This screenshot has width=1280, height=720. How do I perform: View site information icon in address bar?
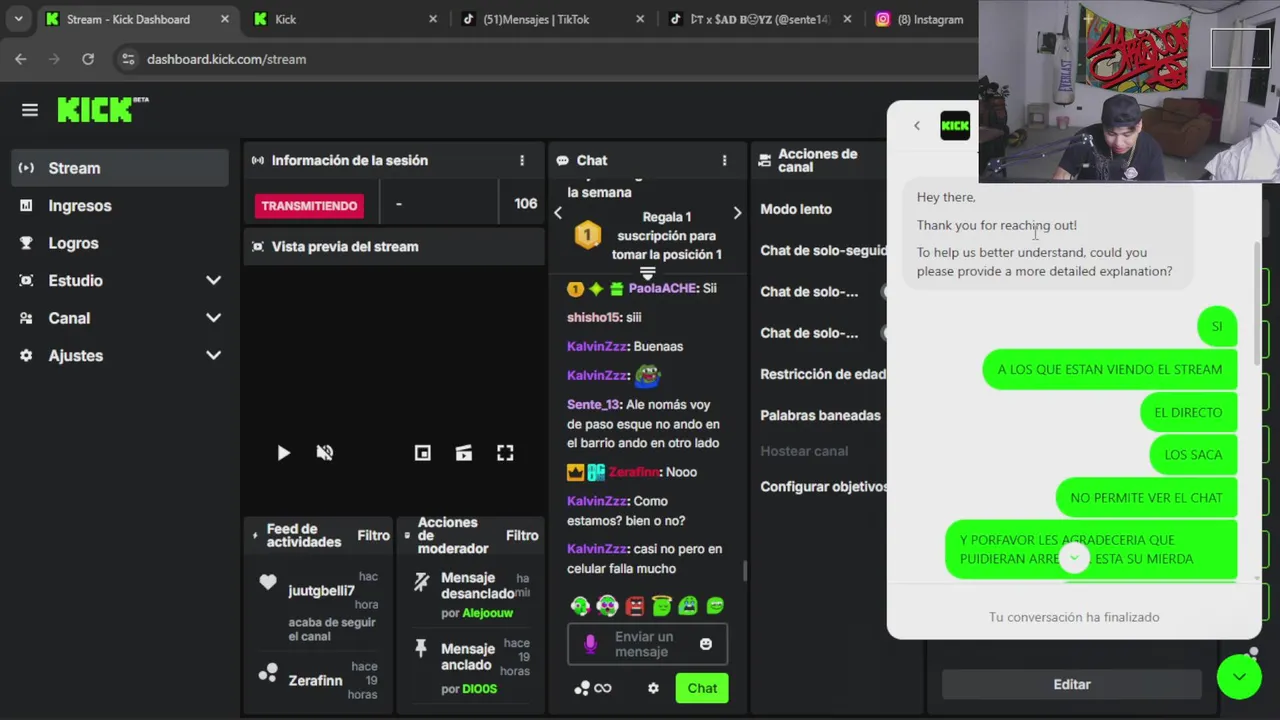[x=128, y=59]
